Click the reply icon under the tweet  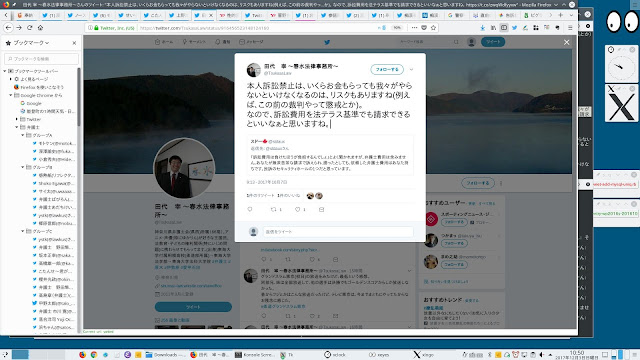pos(250,209)
